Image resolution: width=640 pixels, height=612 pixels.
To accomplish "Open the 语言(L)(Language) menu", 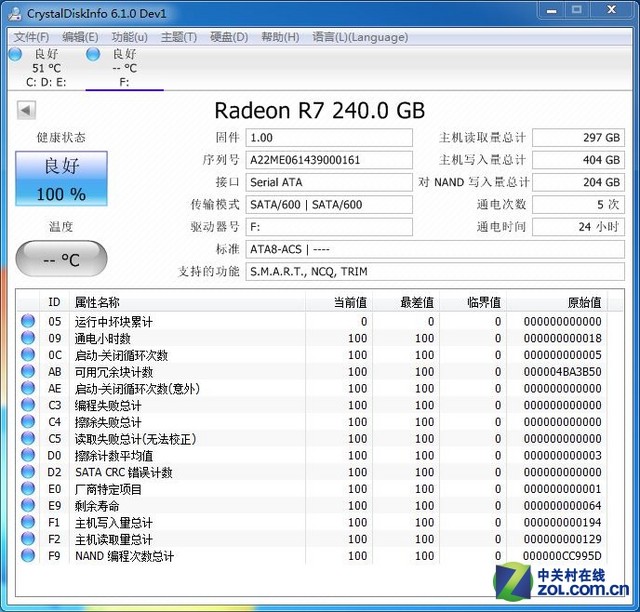I will point(360,37).
